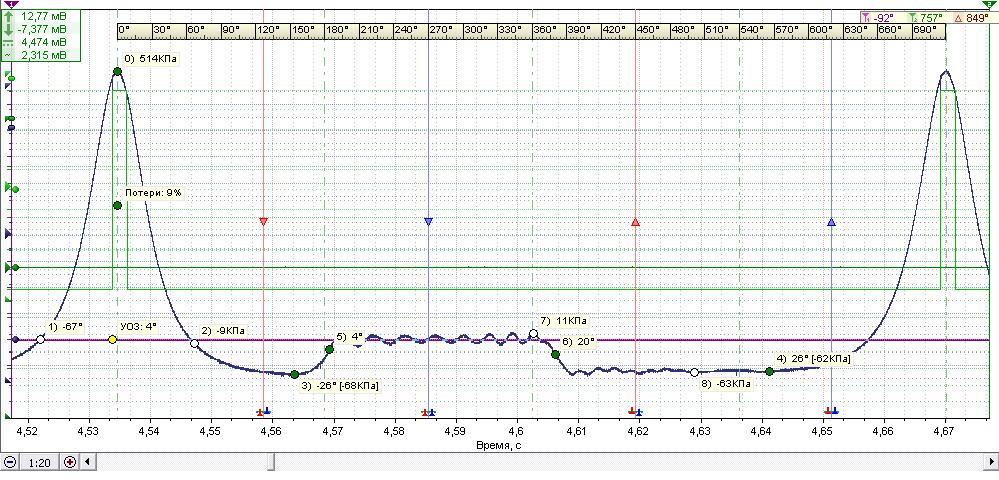The width and height of the screenshot is (999, 480).
Task: Click the 757° cursor 2 readout
Action: click(924, 18)
